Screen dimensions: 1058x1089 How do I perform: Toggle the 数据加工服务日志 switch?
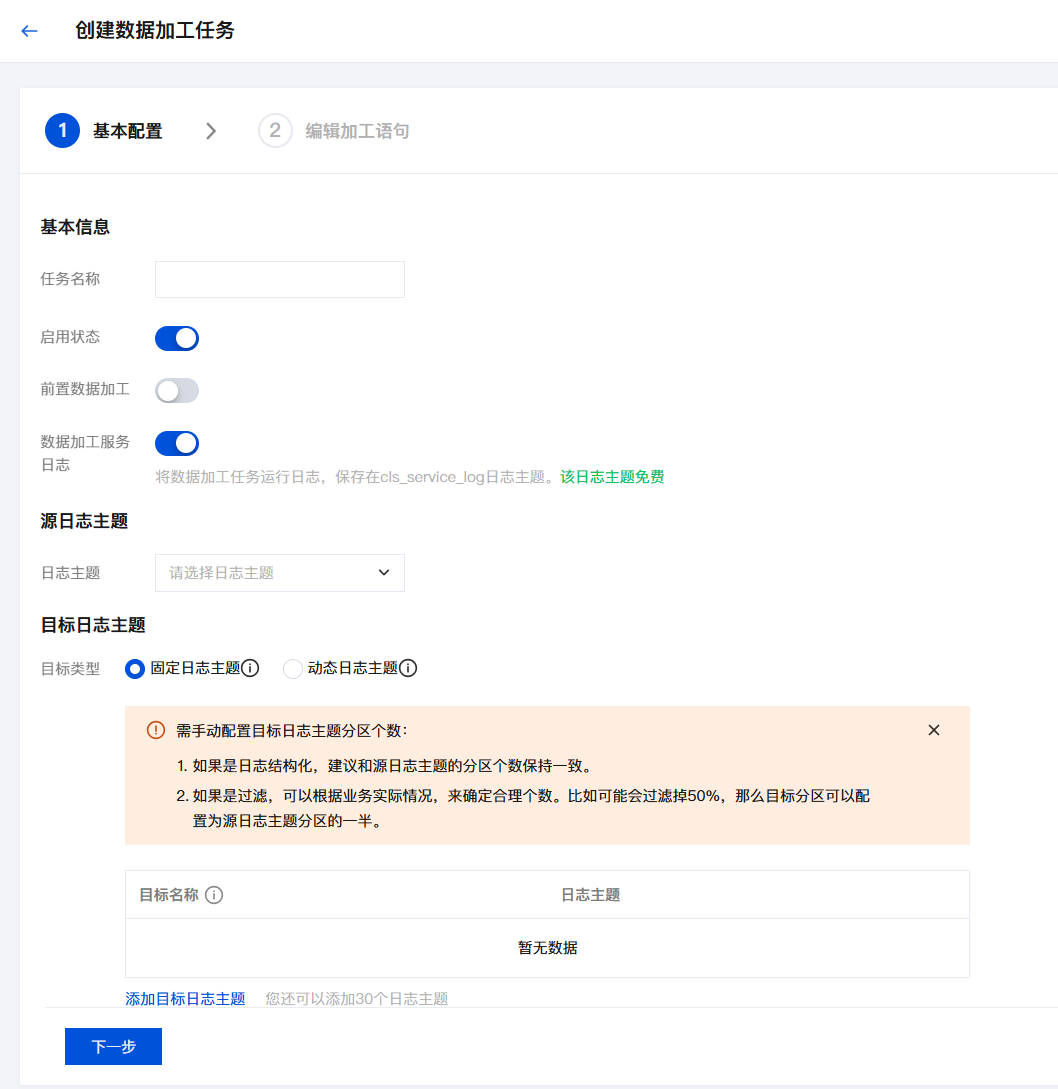pyautogui.click(x=176, y=443)
